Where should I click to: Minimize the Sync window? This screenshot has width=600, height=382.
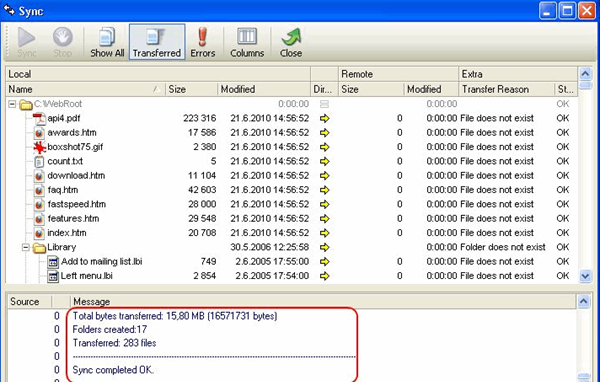(548, 11)
